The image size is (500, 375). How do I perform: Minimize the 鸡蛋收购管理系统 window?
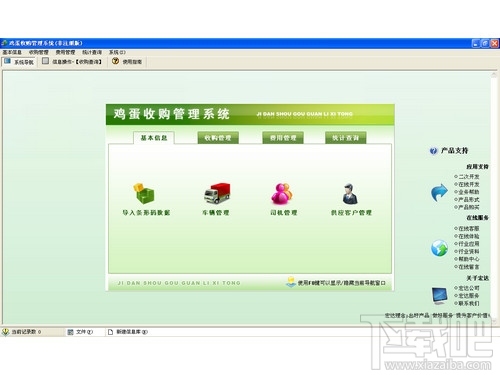pyautogui.click(x=476, y=43)
